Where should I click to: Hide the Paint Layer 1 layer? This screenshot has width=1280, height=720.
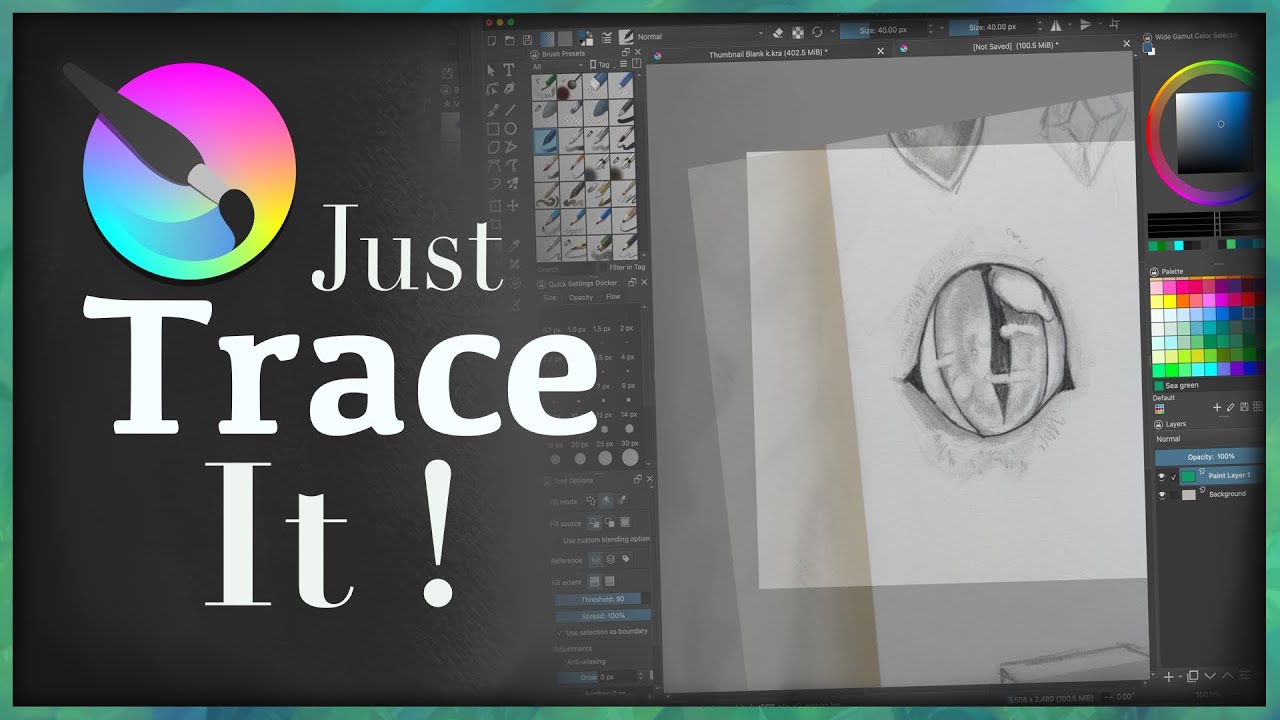1161,477
